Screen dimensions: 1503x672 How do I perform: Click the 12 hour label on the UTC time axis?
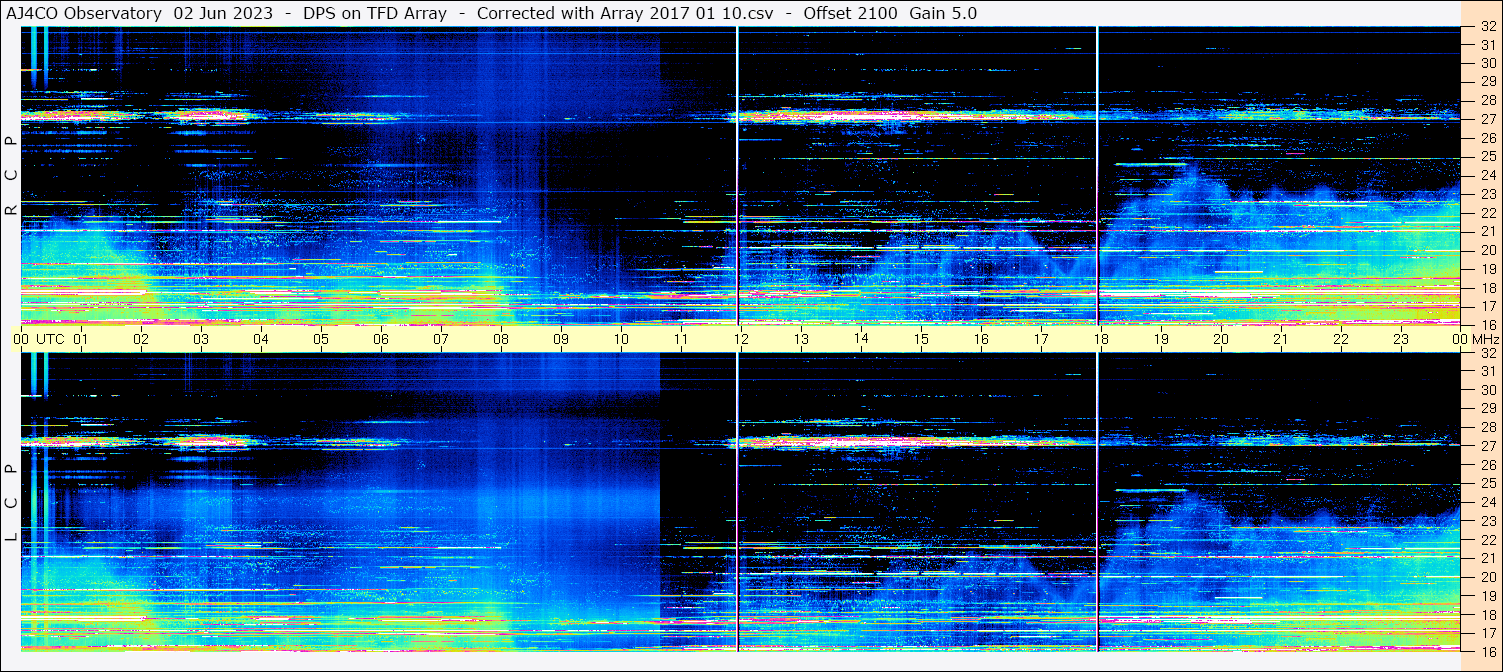coord(741,339)
